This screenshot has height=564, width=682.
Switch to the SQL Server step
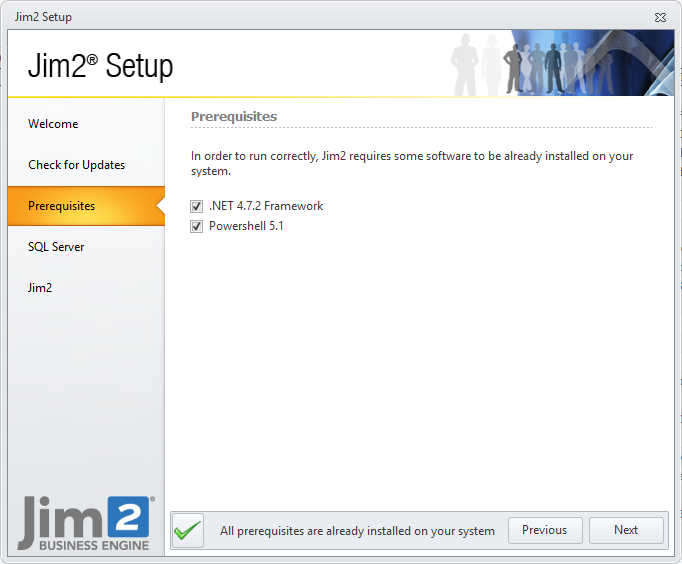pyautogui.click(x=56, y=247)
